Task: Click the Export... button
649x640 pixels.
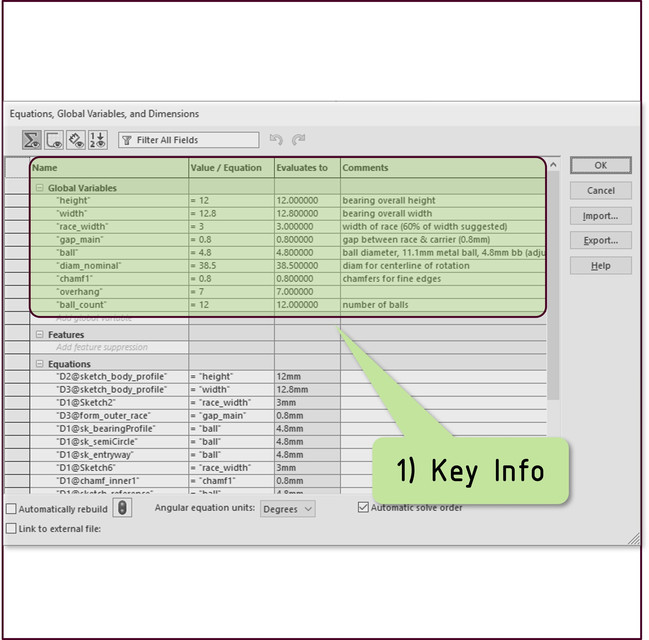Action: [600, 241]
